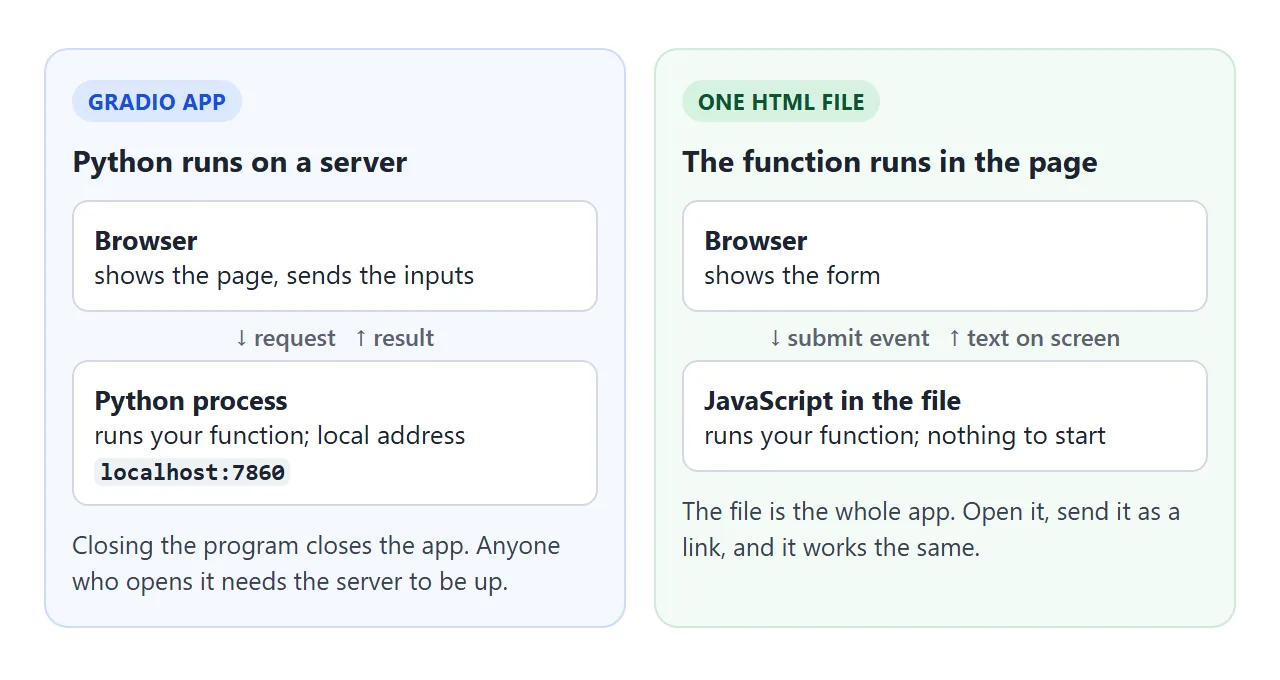Click the GRADIO APP badge

[x=157, y=102]
